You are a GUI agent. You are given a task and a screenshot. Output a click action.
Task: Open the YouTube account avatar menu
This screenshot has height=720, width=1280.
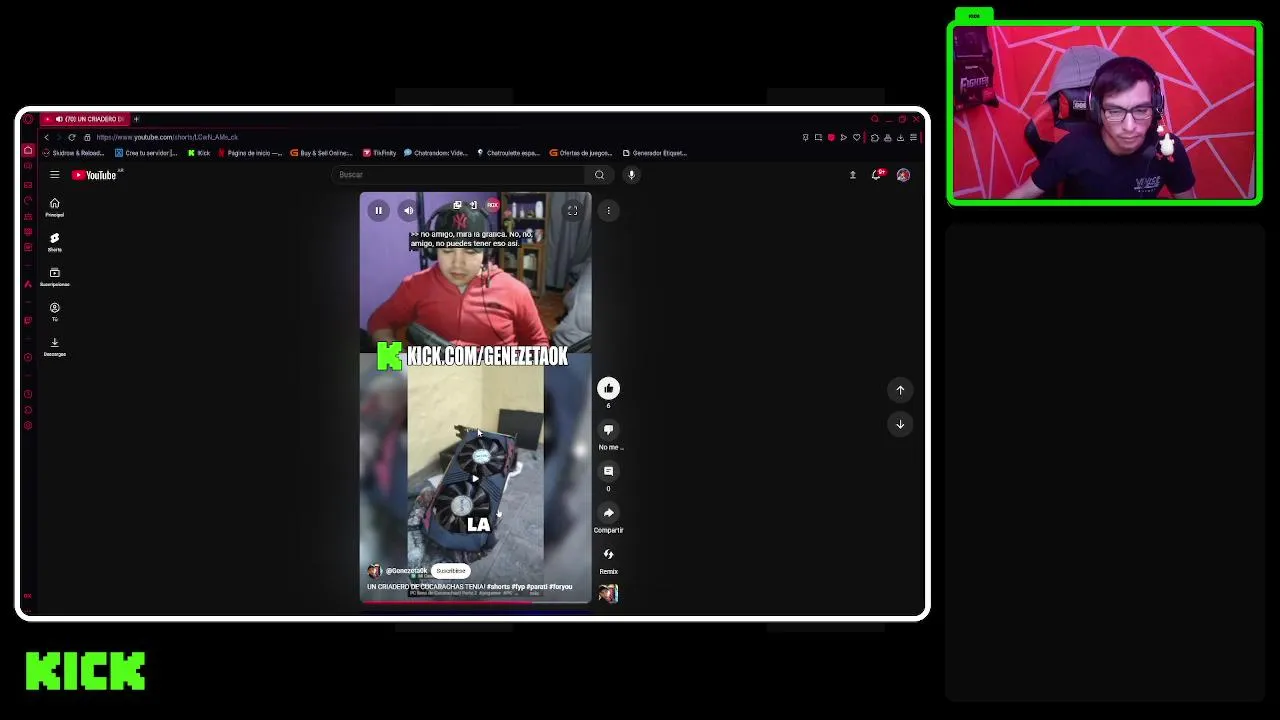(903, 175)
